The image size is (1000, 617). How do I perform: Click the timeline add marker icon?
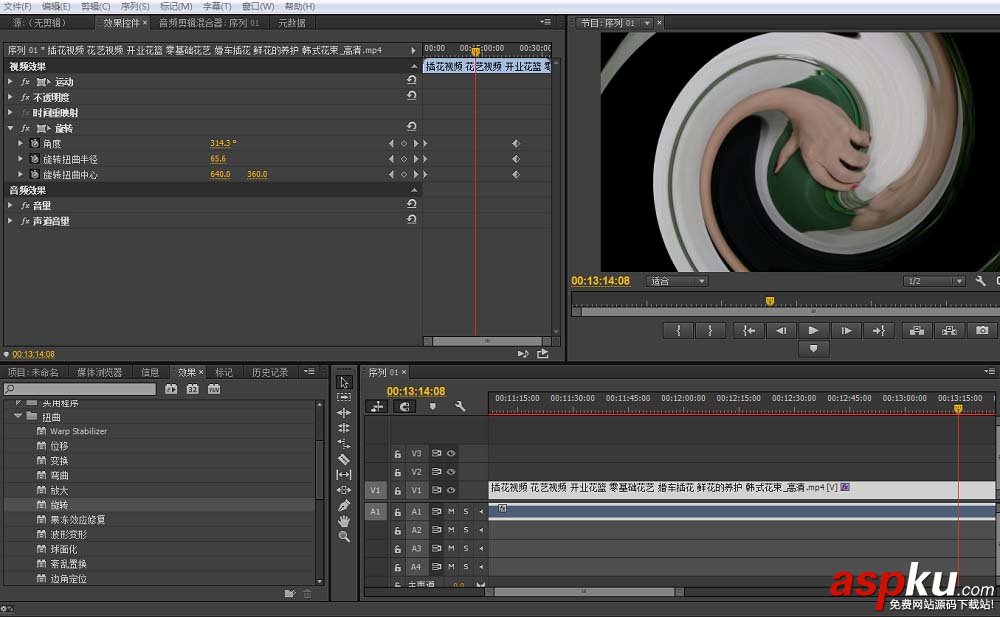pos(432,406)
